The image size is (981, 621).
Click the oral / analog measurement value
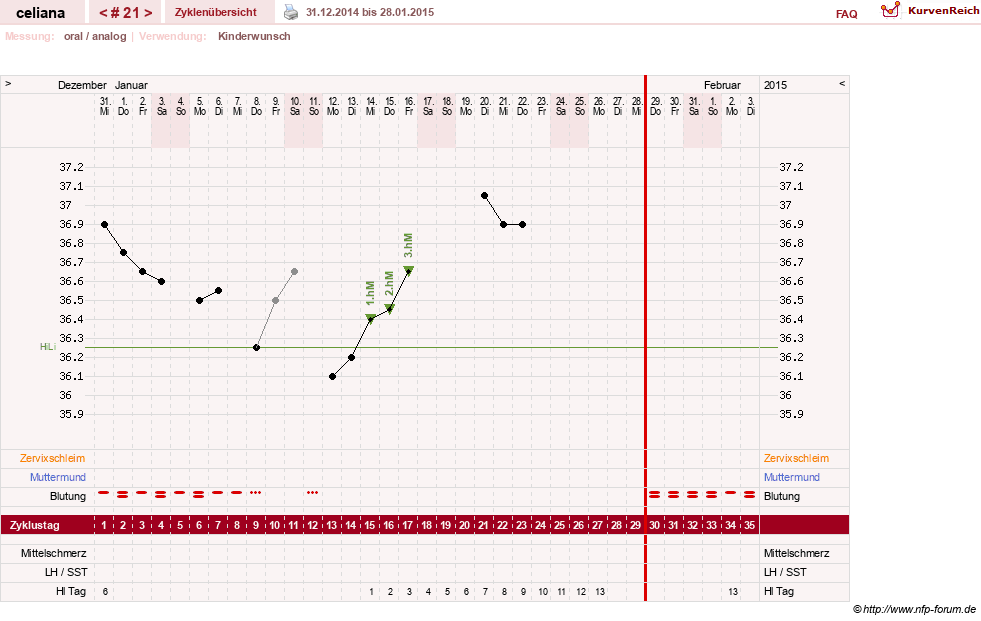point(95,36)
